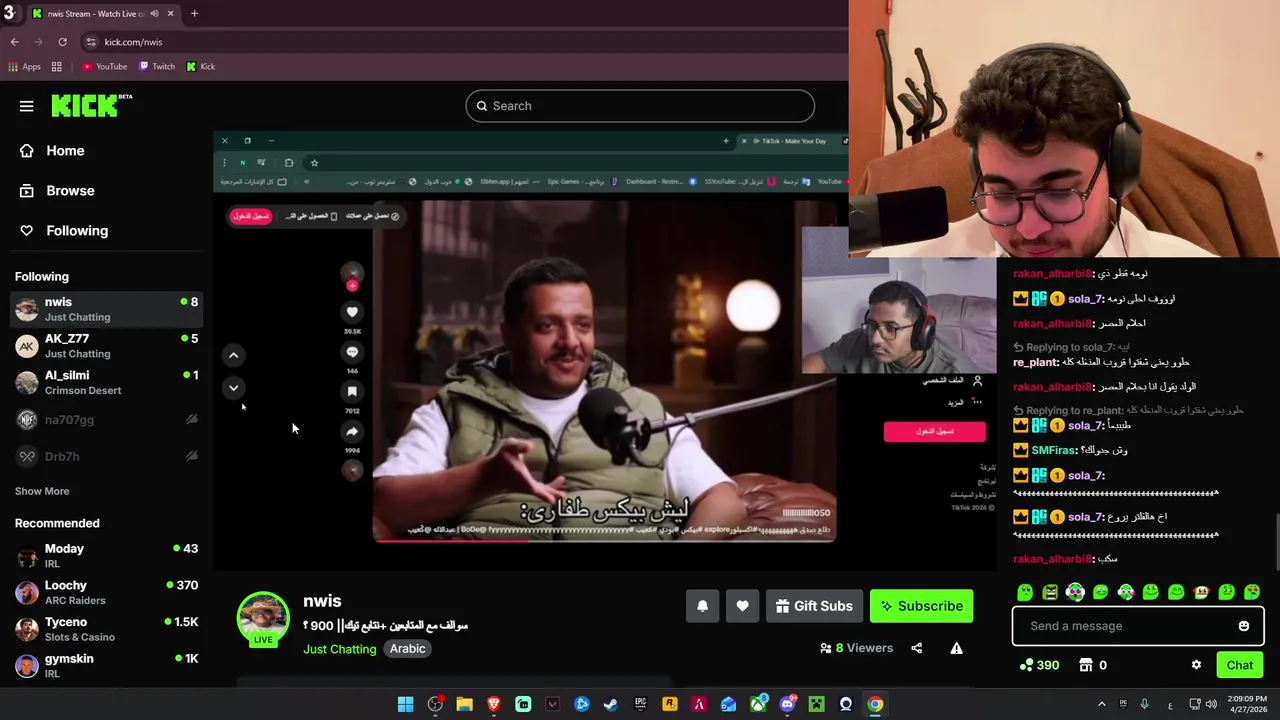Image resolution: width=1280 pixels, height=720 pixels.
Task: Open the AK_Z77 channel
Action: [106, 346]
